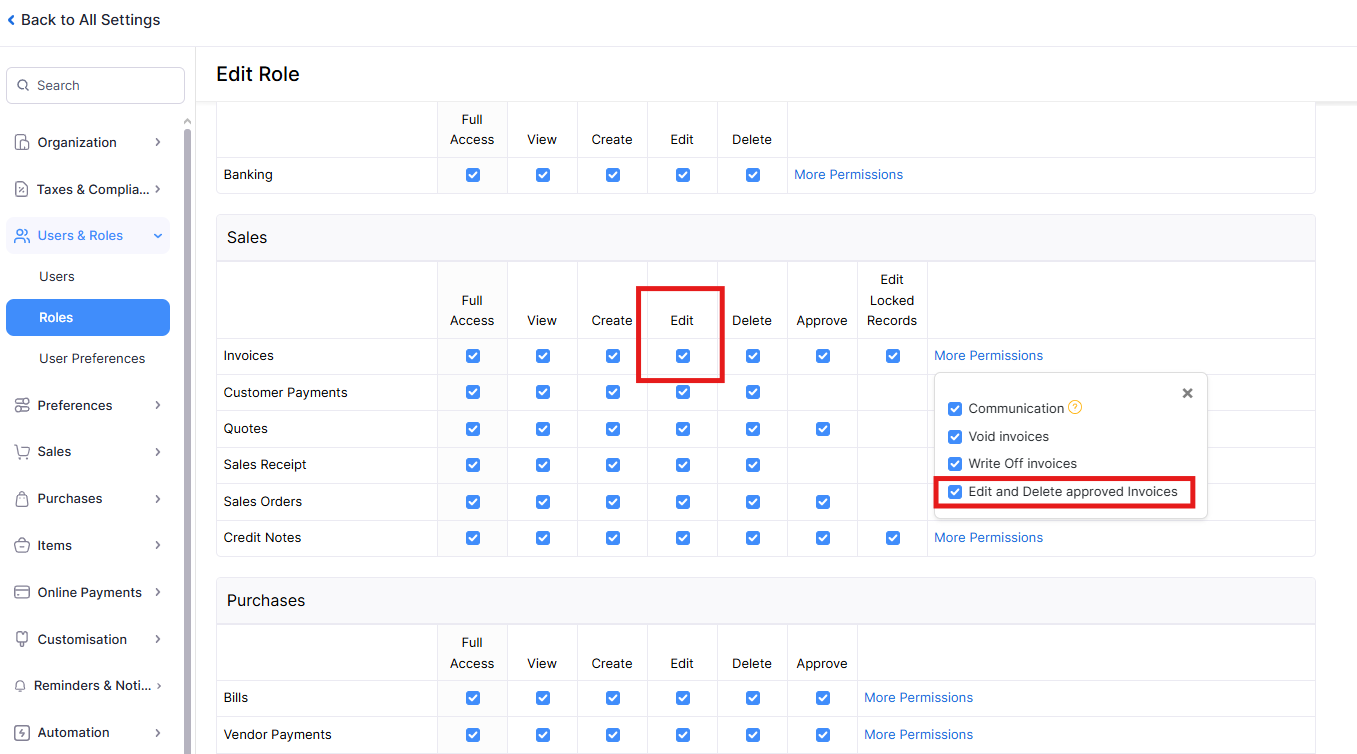Uncheck Void invoices permission
The height and width of the screenshot is (754, 1357).
955,436
